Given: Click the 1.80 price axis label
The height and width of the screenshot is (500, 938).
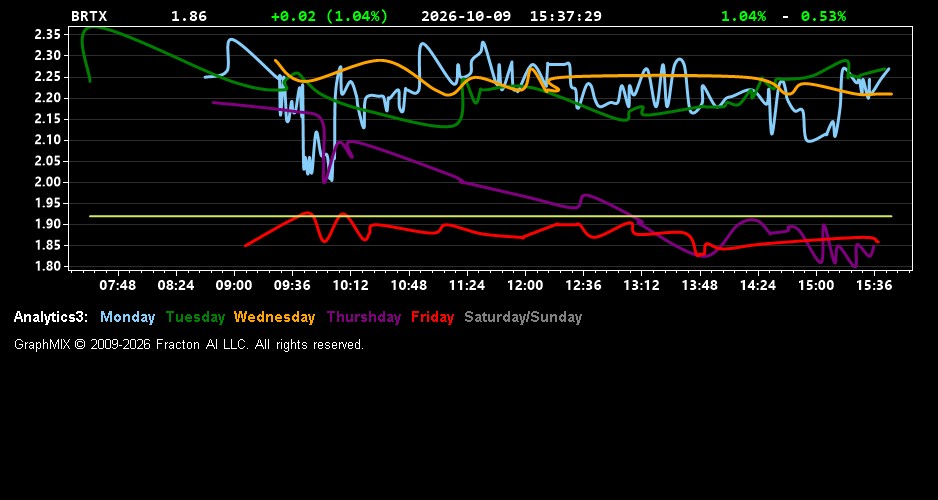Looking at the screenshot, I should coord(48,267).
